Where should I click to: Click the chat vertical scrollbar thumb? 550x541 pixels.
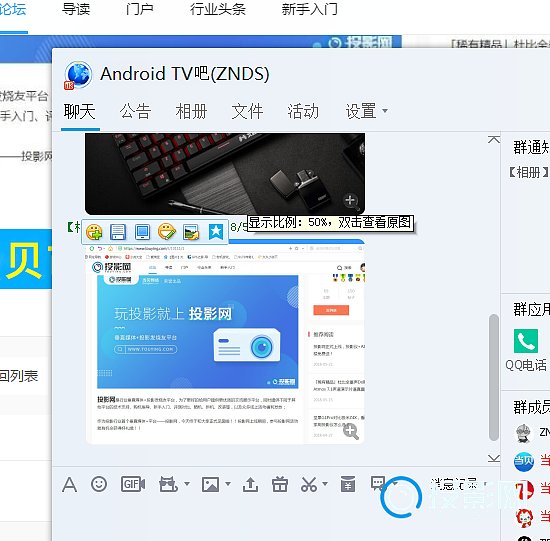tap(494, 378)
